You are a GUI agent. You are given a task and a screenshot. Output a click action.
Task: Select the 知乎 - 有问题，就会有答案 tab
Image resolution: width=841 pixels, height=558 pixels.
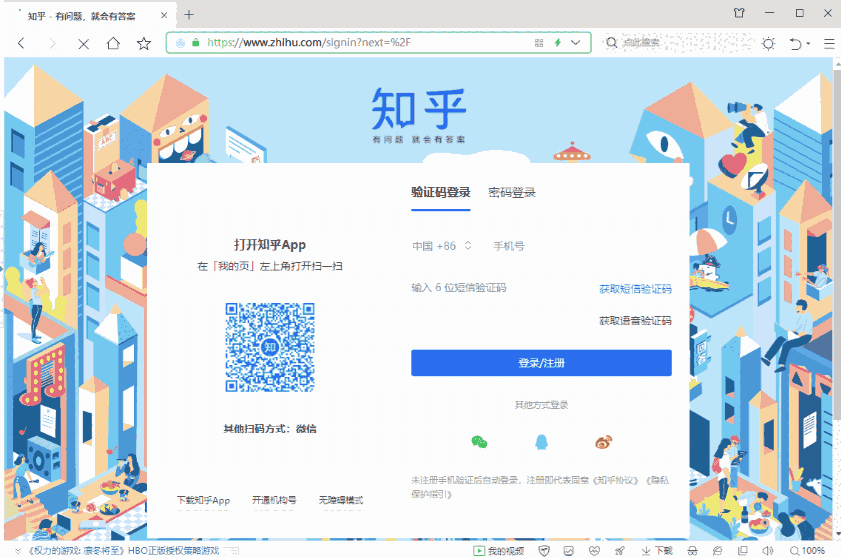[88, 16]
